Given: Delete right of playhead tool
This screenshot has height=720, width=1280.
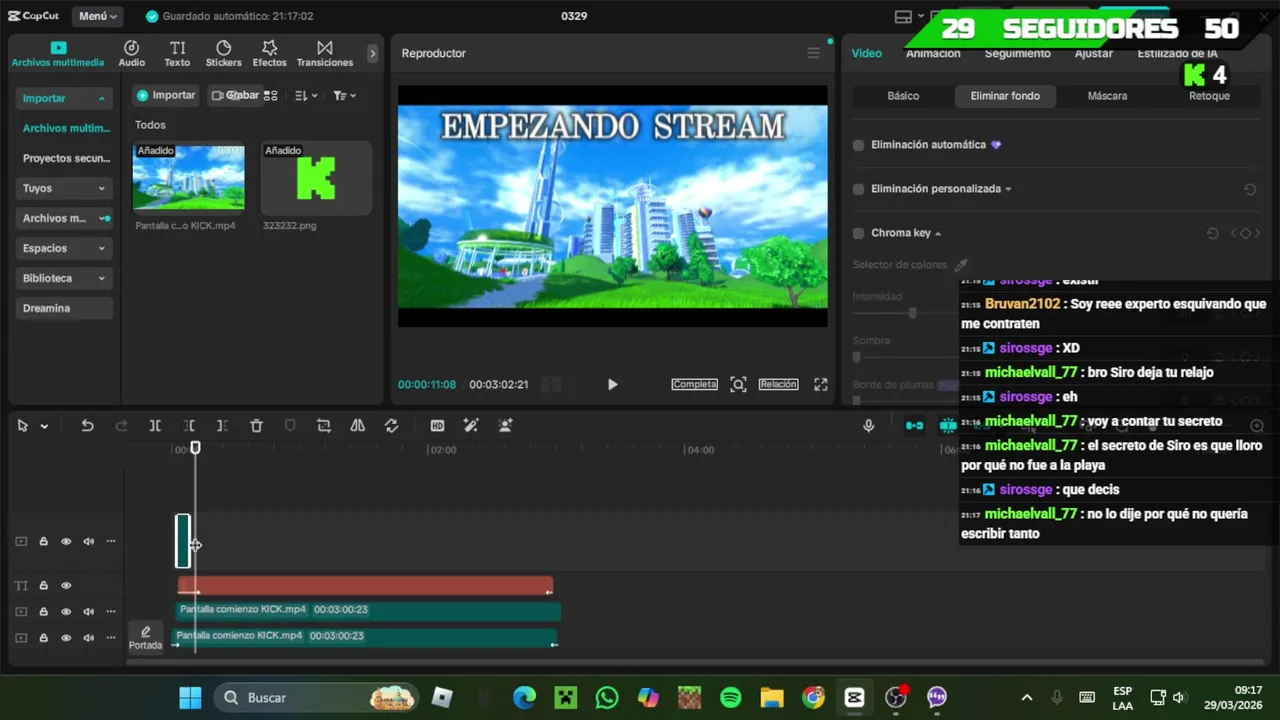Looking at the screenshot, I should 222,425.
